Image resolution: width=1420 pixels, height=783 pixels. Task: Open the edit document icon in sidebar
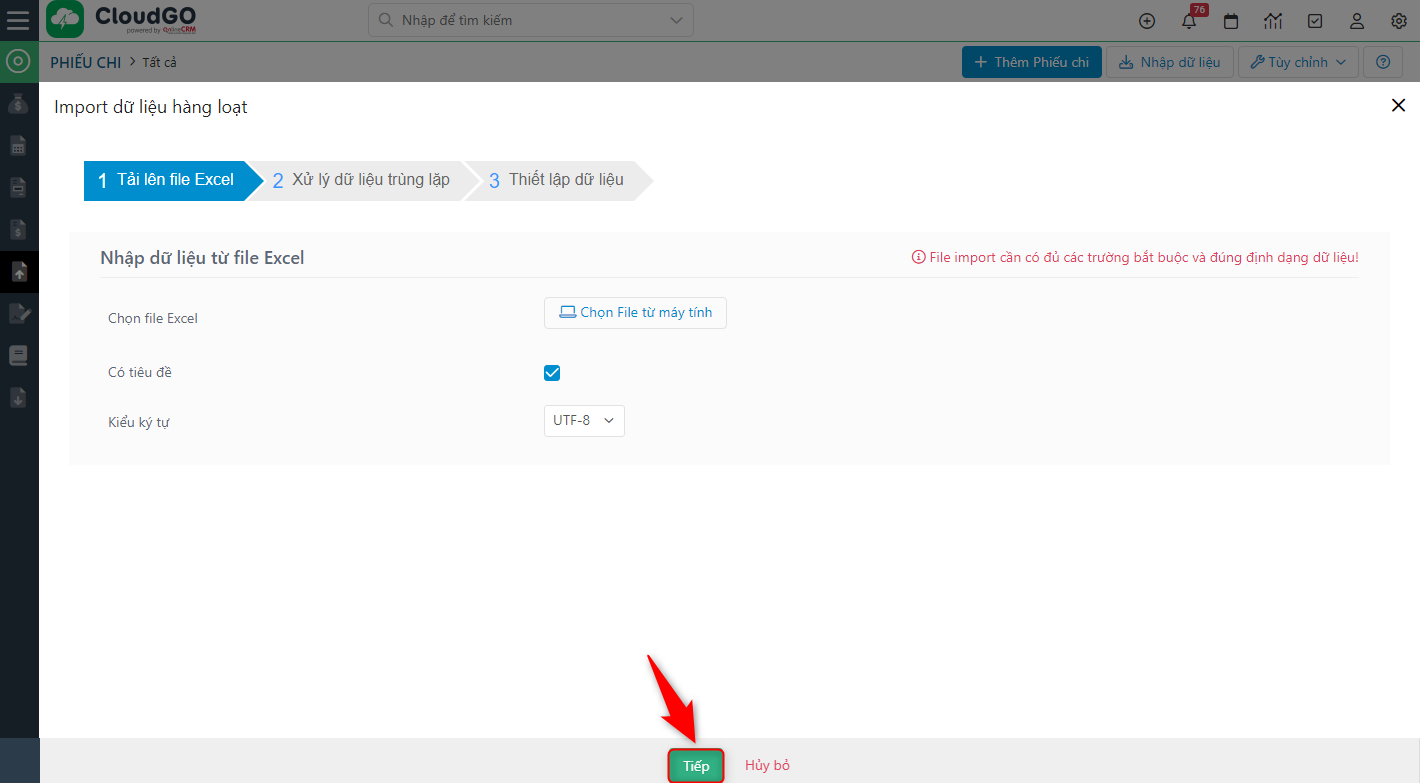click(18, 313)
